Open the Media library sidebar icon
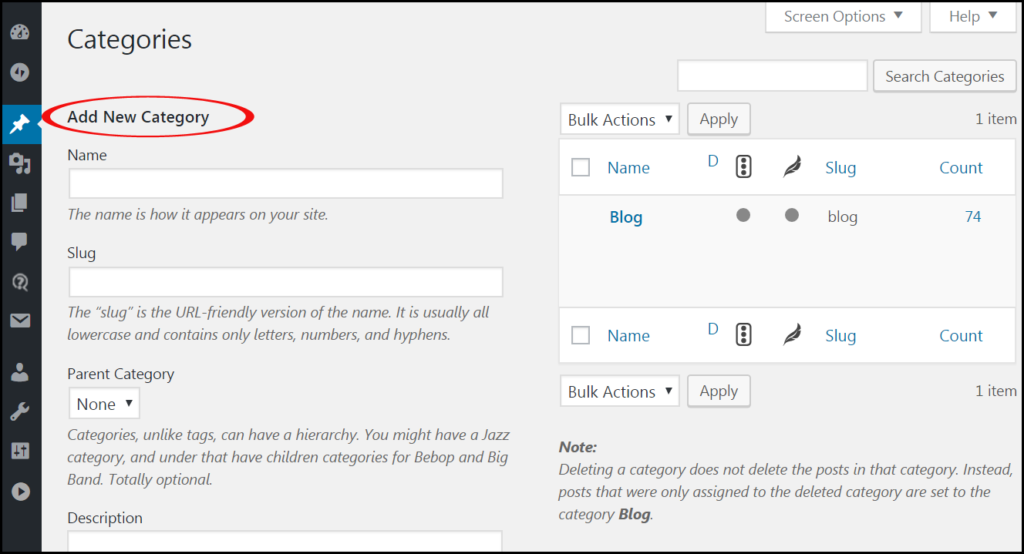Viewport: 1024px width, 554px height. click(19, 163)
